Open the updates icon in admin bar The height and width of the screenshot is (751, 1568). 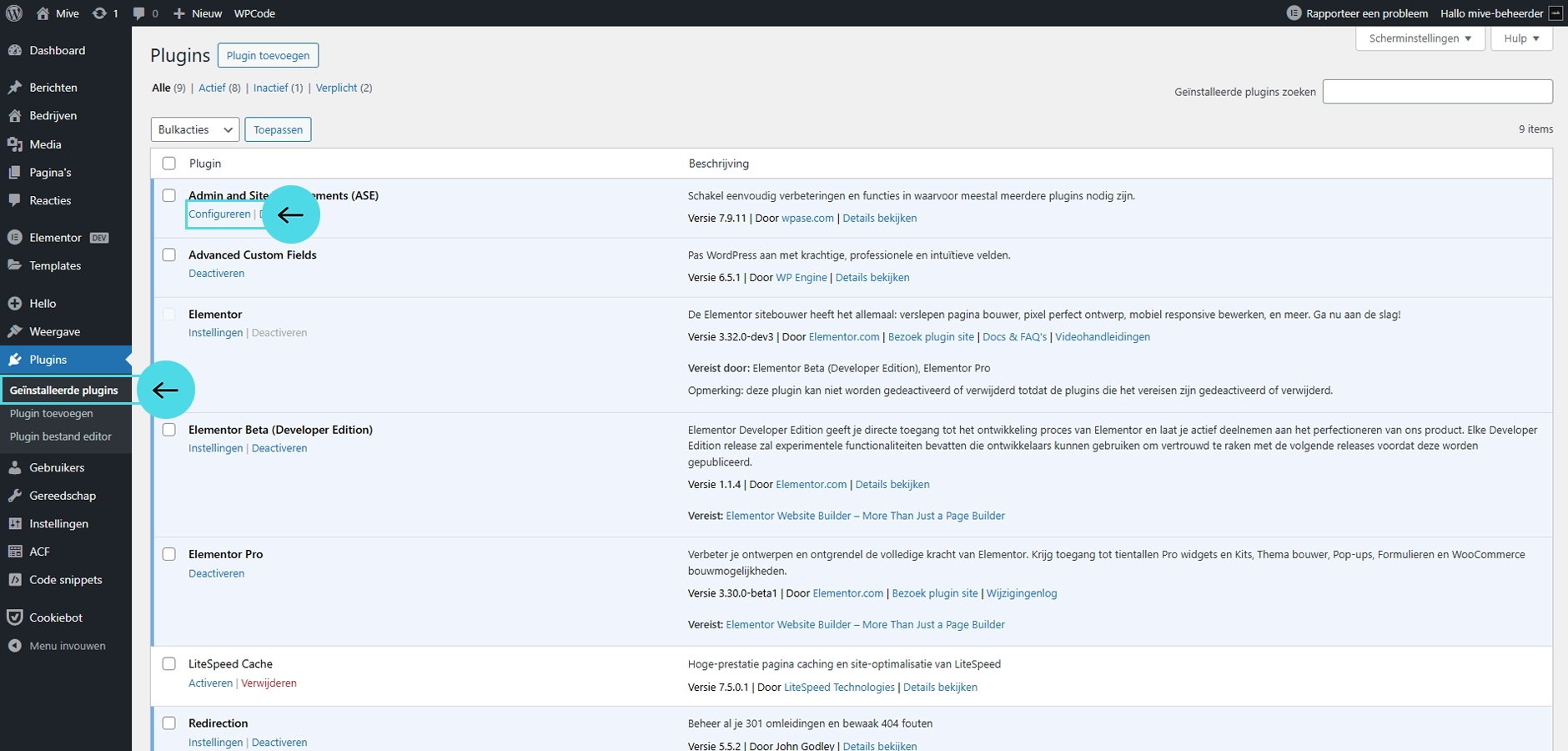(x=100, y=13)
